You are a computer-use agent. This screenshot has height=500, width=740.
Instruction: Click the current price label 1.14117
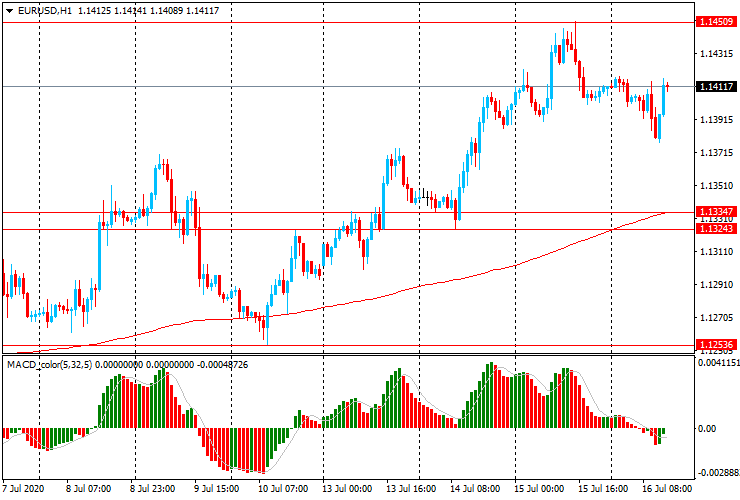coord(716,86)
